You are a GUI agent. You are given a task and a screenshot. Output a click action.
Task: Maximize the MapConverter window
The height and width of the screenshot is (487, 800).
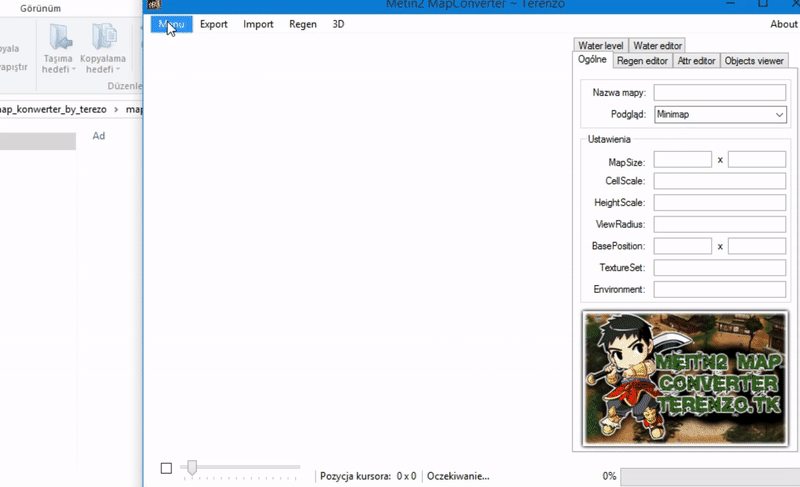click(763, 4)
